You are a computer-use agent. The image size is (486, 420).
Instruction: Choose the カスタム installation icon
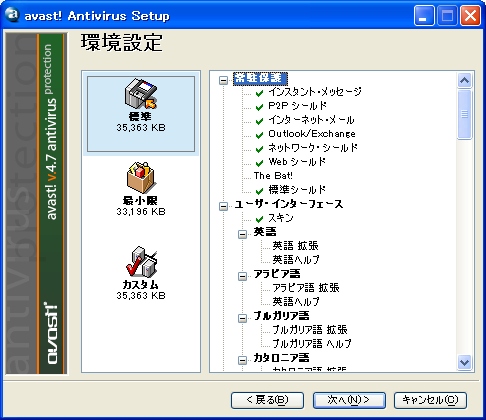pos(141,262)
